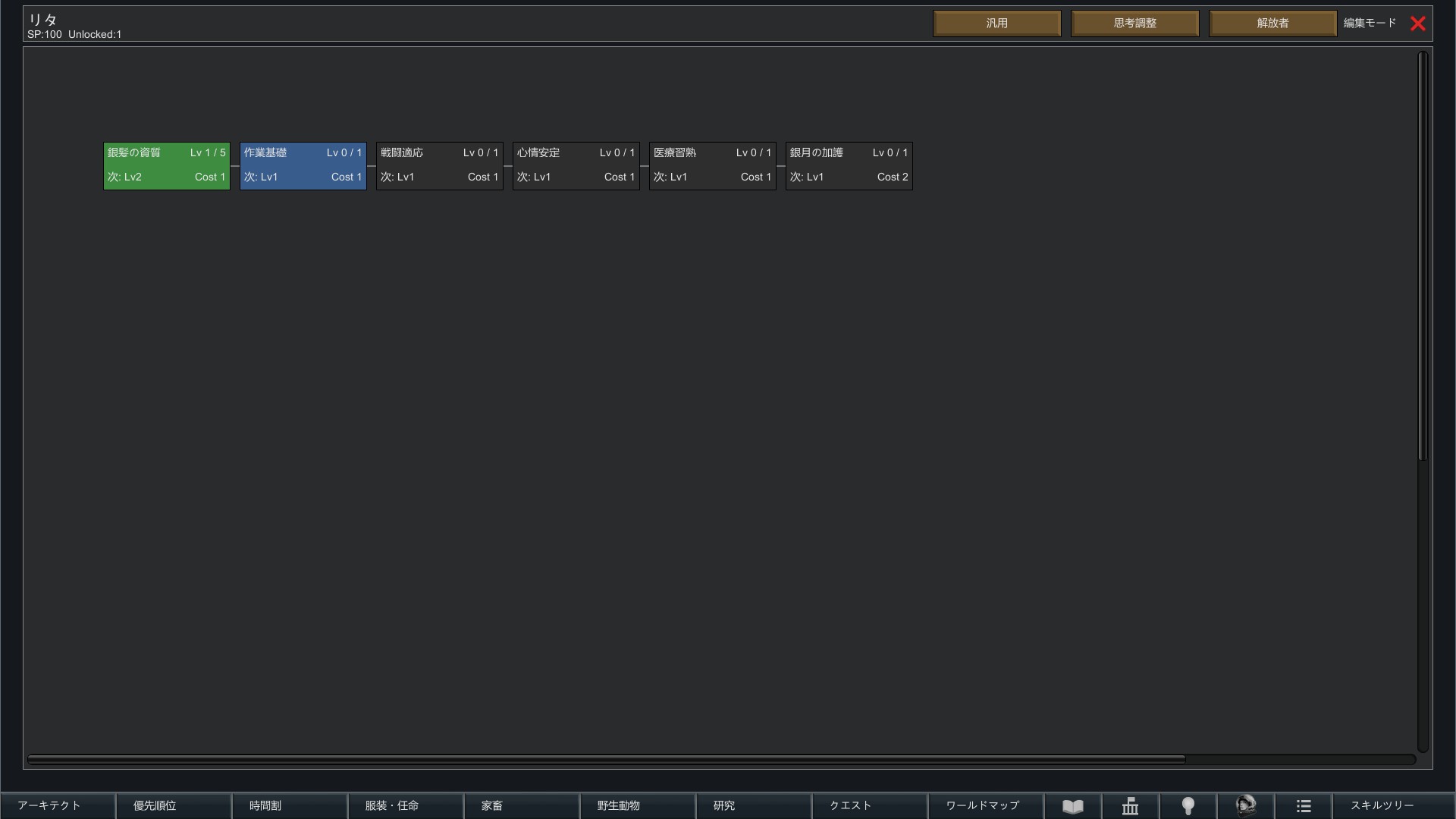The image size is (1456, 819).
Task: Click the vertical scrollbar on right
Action: [x=1423, y=255]
